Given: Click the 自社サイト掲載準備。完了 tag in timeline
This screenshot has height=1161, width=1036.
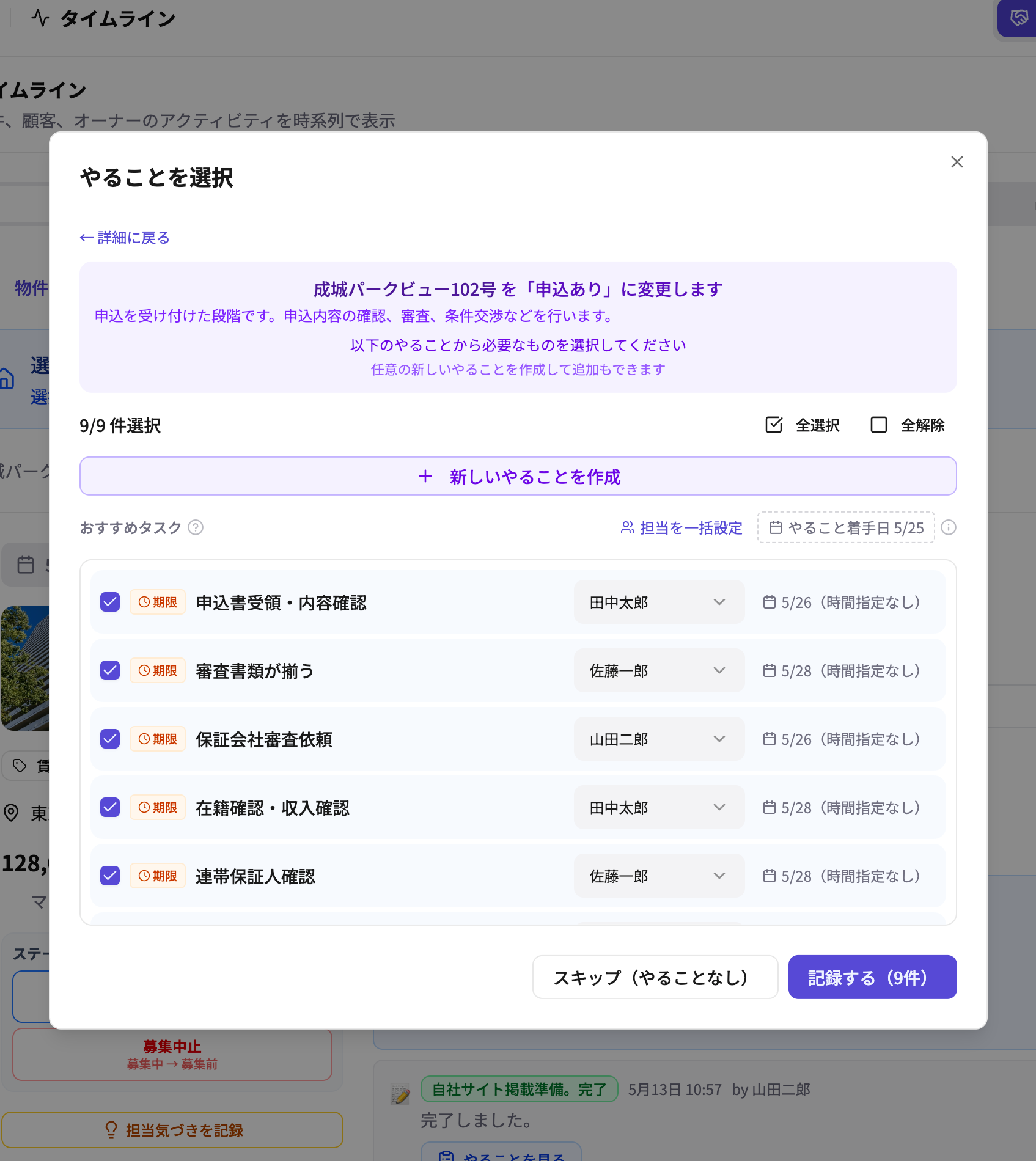Looking at the screenshot, I should [x=520, y=1089].
